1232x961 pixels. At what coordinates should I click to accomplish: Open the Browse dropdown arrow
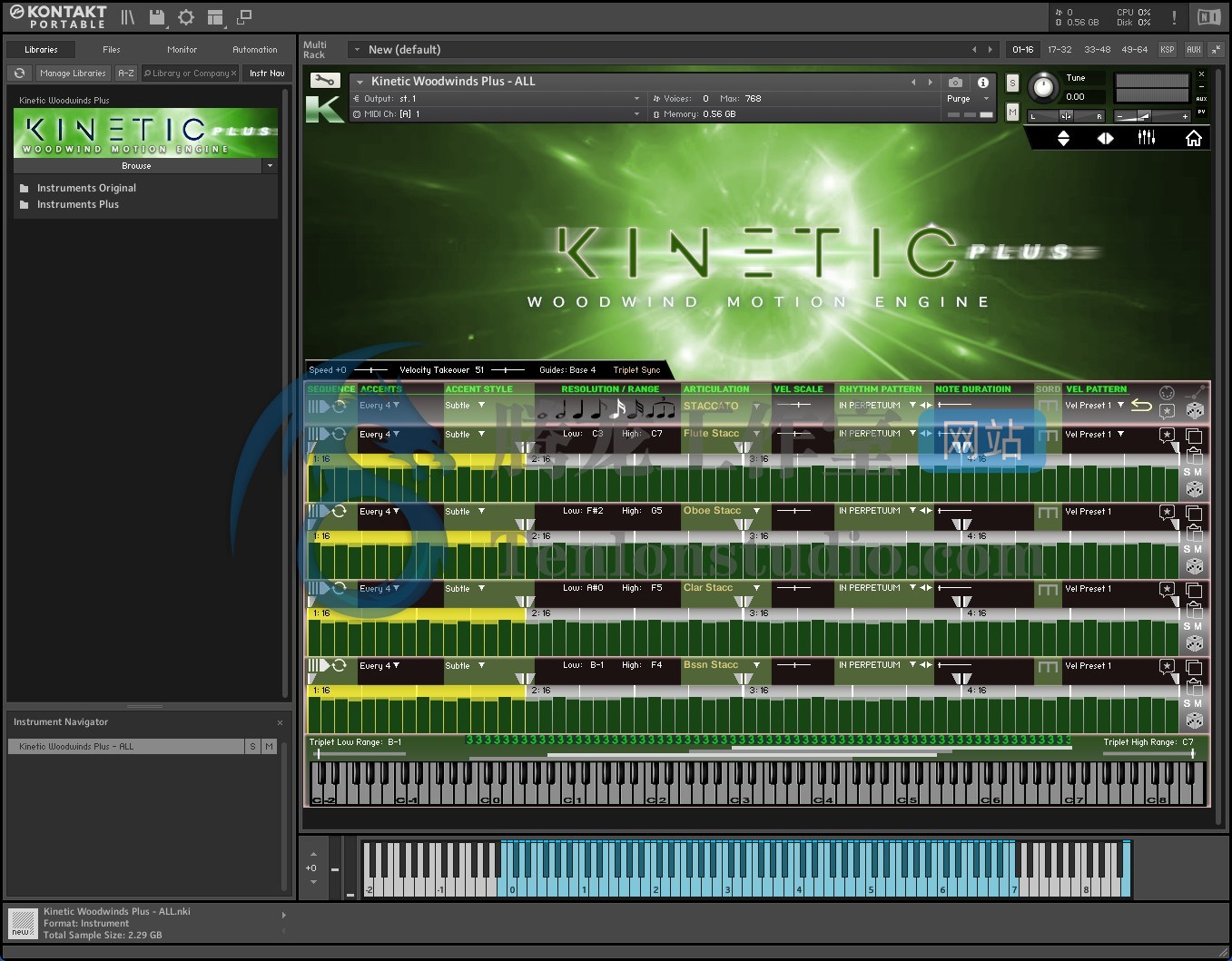tap(270, 166)
